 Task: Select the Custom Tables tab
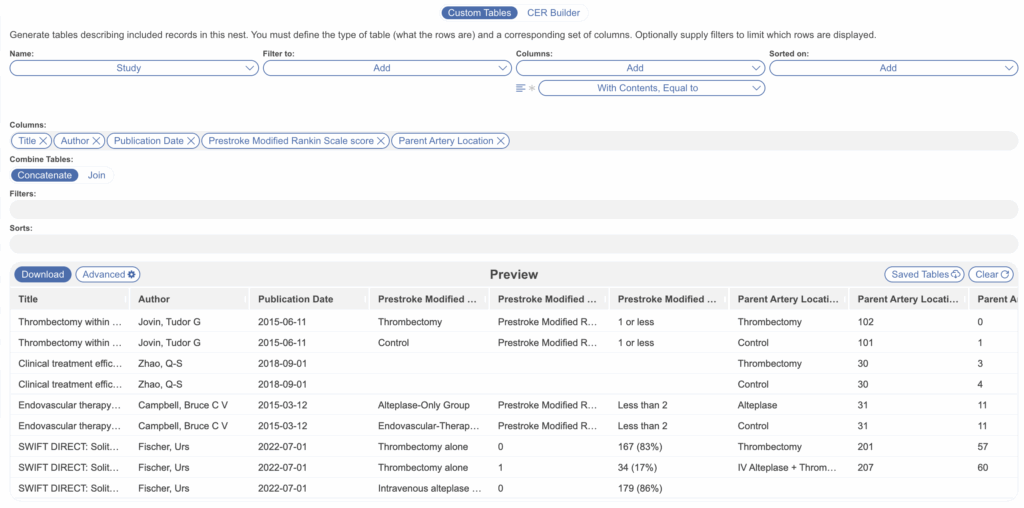point(480,13)
